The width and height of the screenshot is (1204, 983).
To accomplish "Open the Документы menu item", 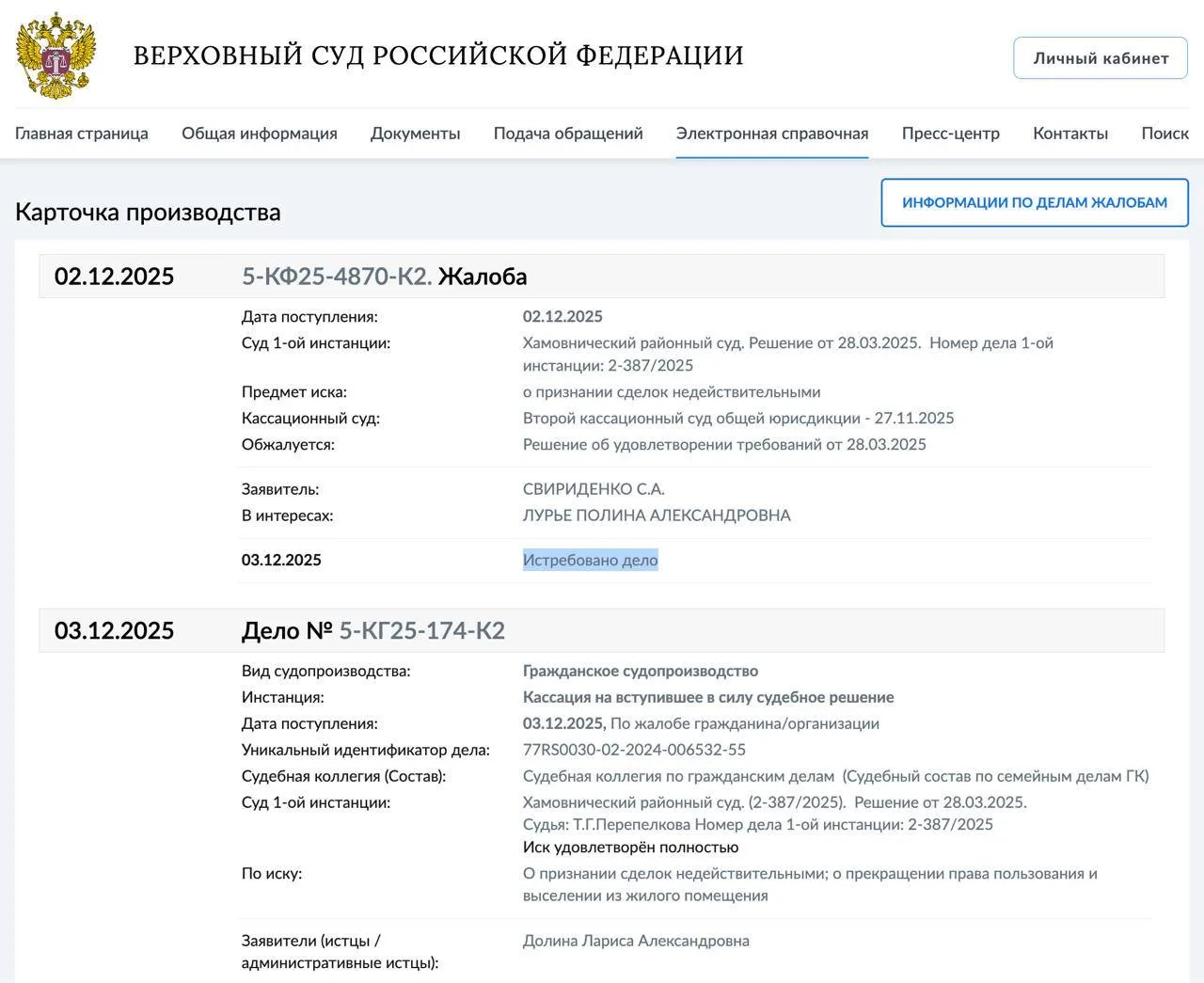I will (415, 134).
